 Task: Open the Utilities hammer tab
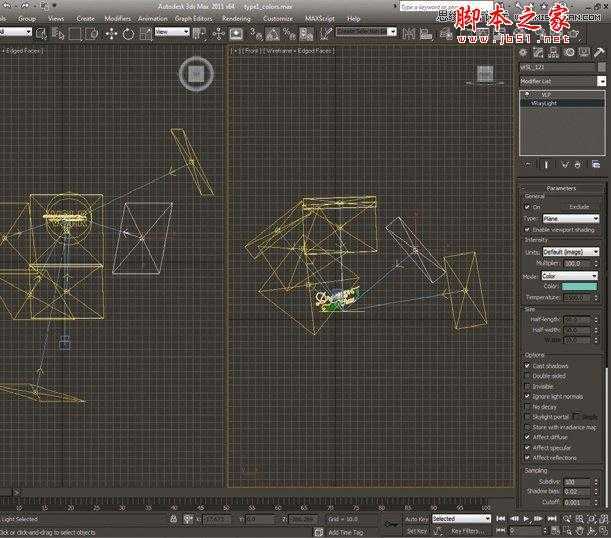599,53
